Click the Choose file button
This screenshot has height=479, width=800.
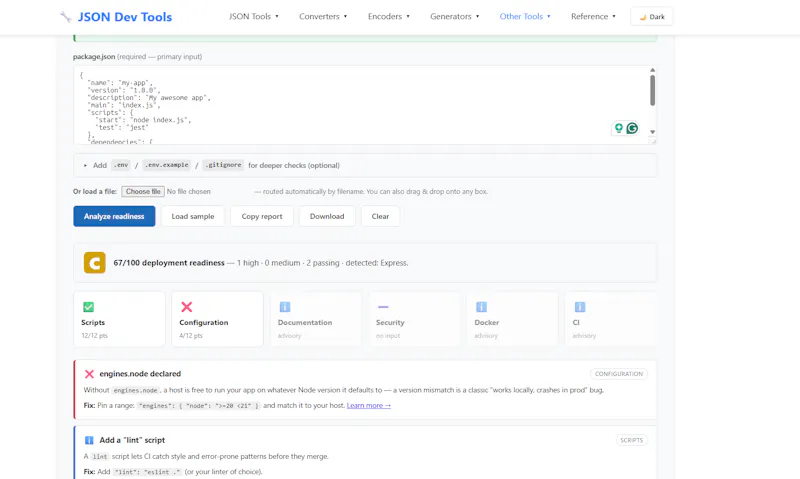pos(143,191)
